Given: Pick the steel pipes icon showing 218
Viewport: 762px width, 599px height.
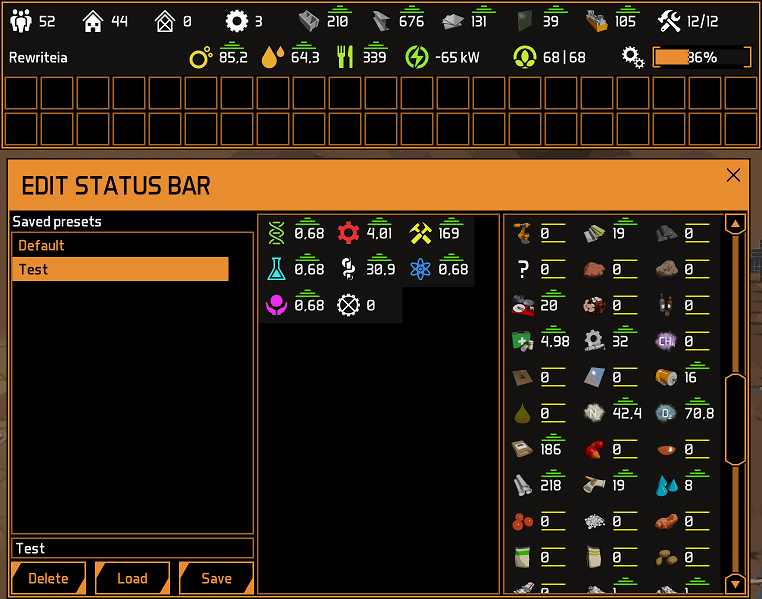Looking at the screenshot, I should pyautogui.click(x=523, y=485).
